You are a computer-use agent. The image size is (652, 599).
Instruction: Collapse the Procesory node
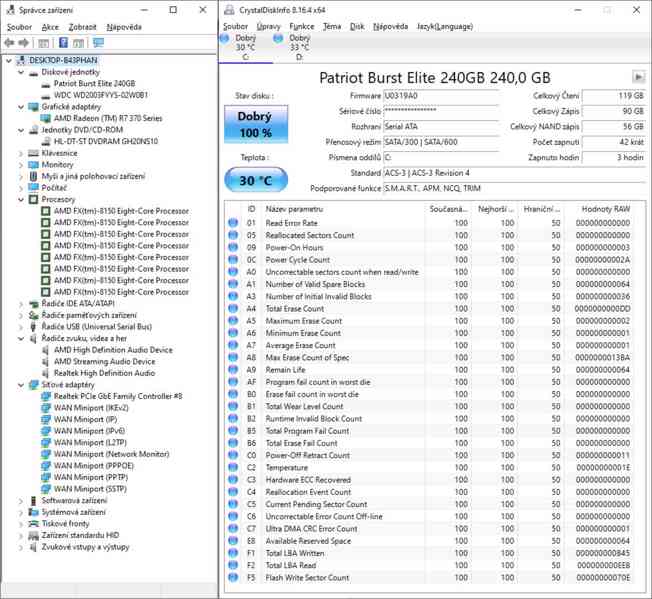pyautogui.click(x=21, y=200)
